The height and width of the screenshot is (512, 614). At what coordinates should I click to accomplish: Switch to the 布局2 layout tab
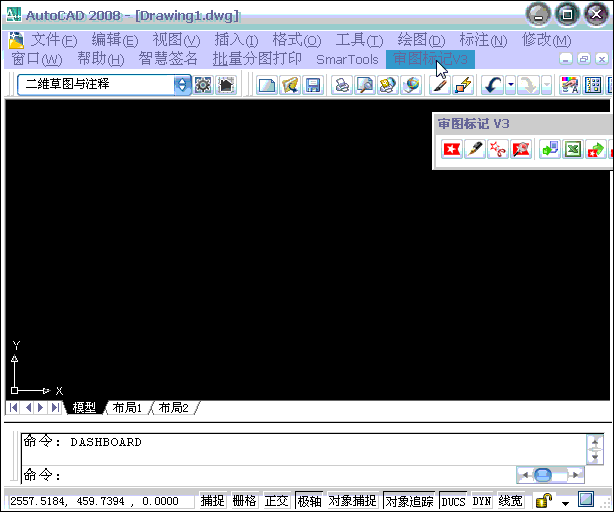(173, 407)
